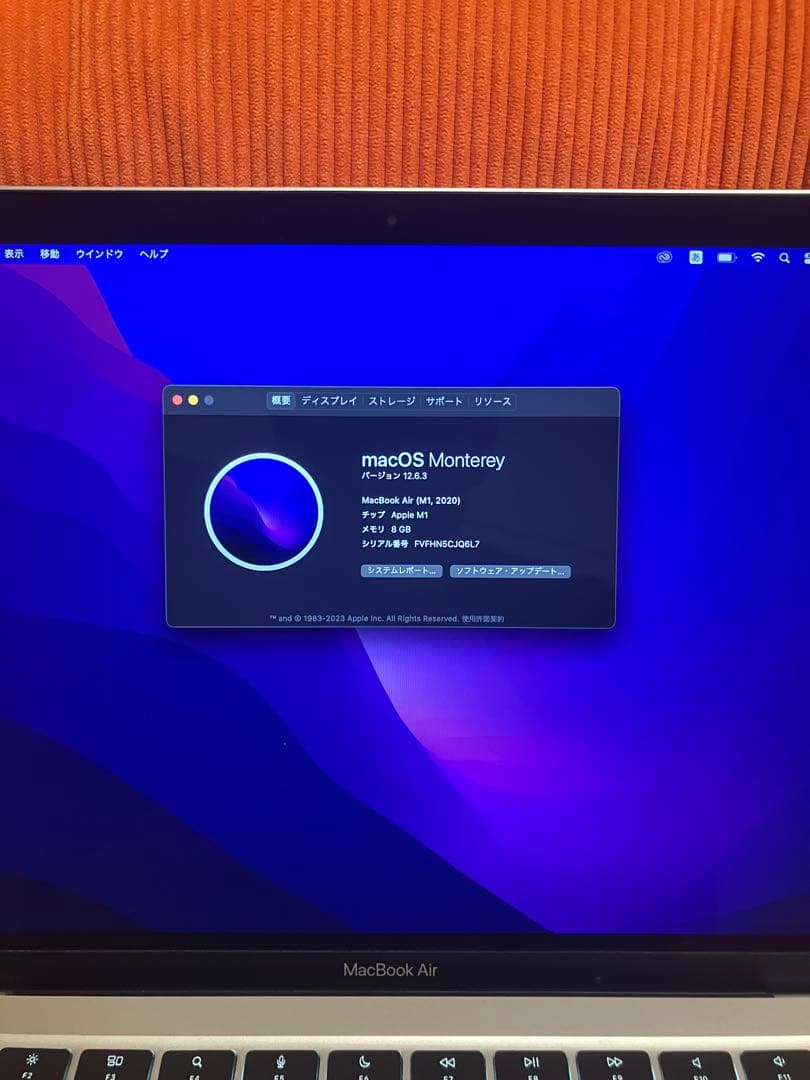This screenshot has height=1080, width=810.
Task: Open Spotlight search magnifier icon
Action: click(785, 258)
